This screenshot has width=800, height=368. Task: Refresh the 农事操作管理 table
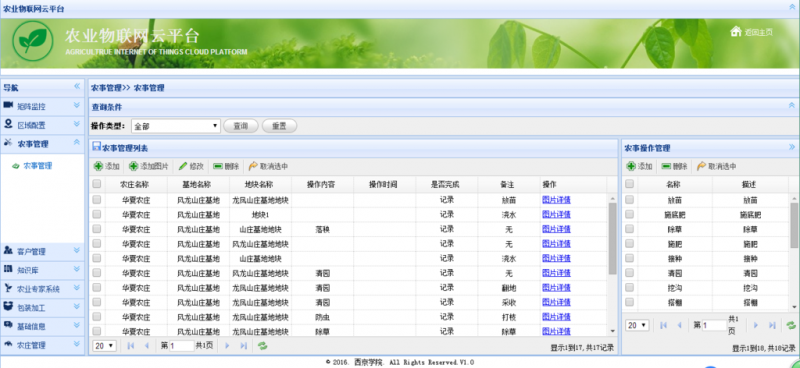(791, 325)
